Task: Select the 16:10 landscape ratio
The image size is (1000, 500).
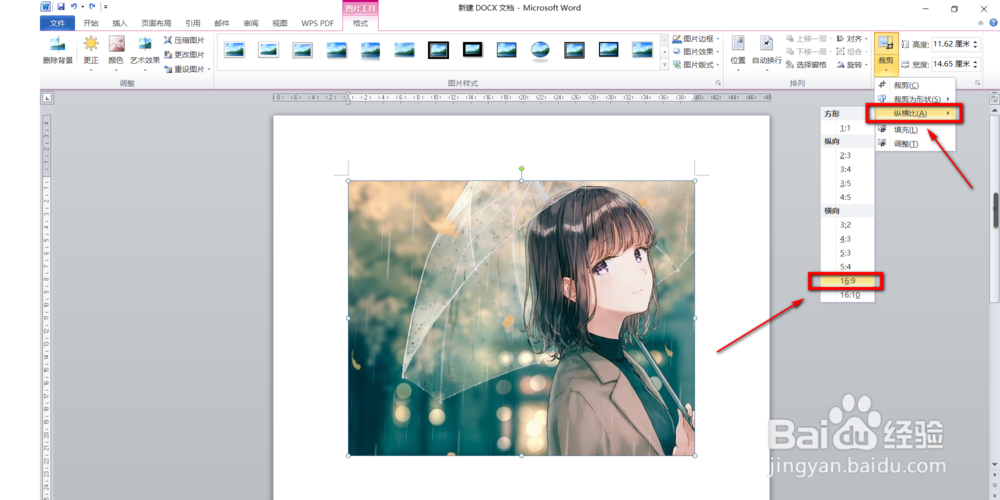Action: pyautogui.click(x=847, y=295)
